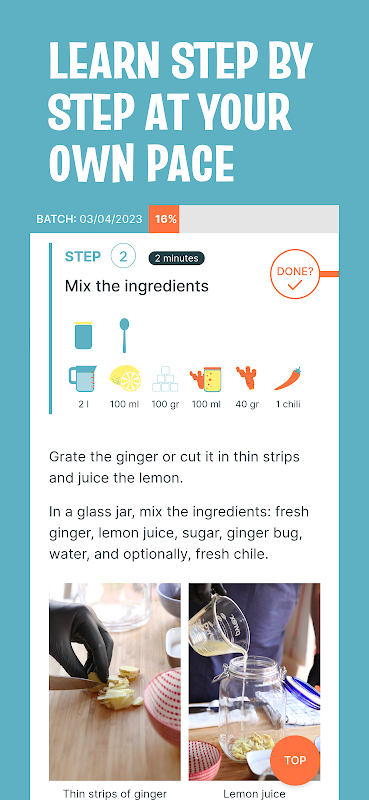Screen dimensions: 369x800
Task: Click the orange TOP button
Action: [295, 760]
